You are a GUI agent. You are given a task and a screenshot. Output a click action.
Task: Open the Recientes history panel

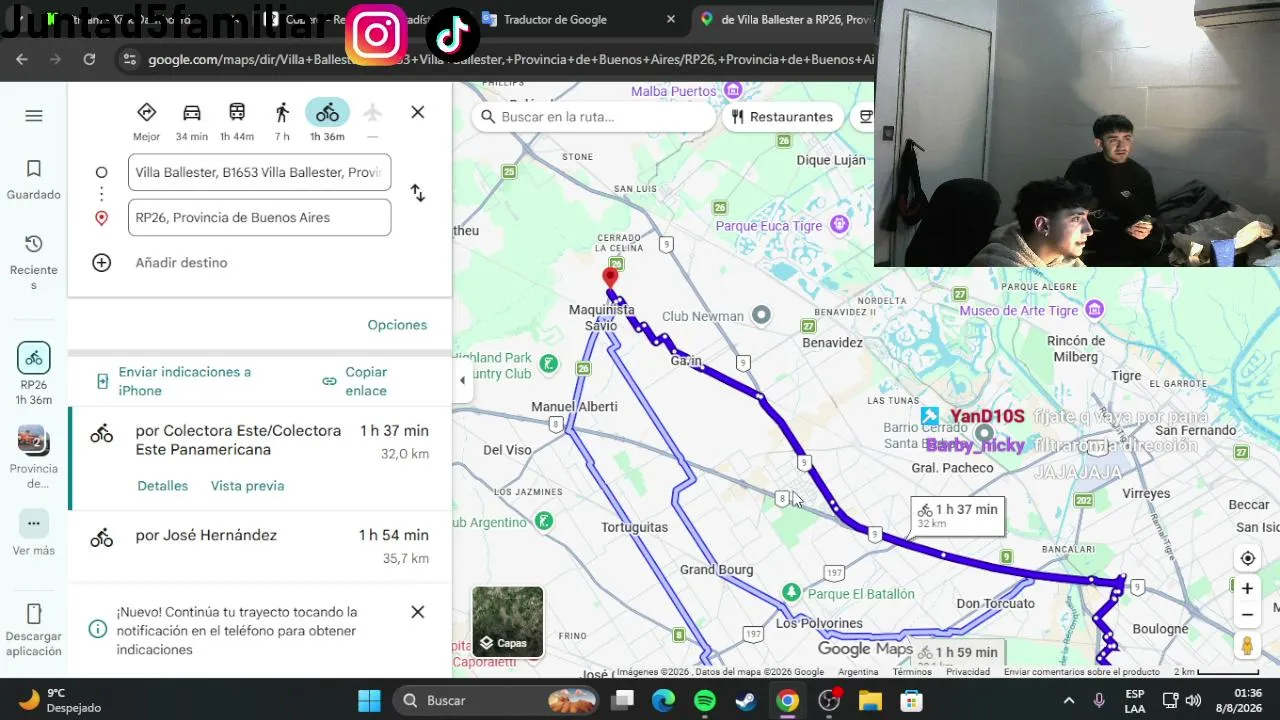click(x=34, y=262)
